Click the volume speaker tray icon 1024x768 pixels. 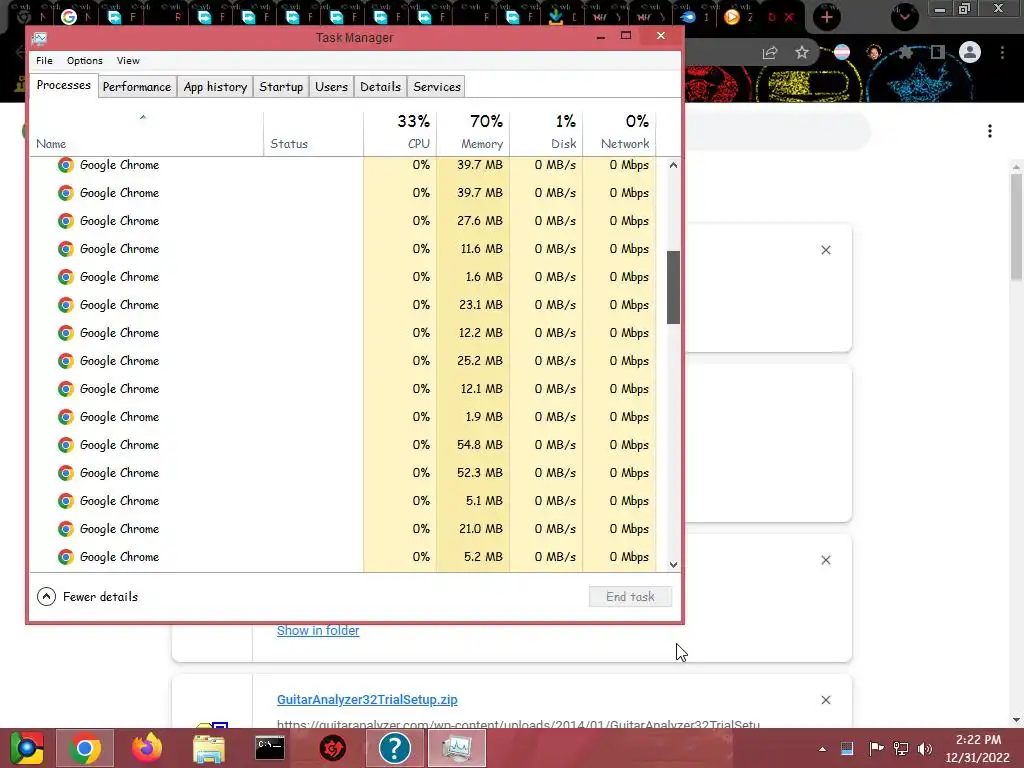point(925,748)
